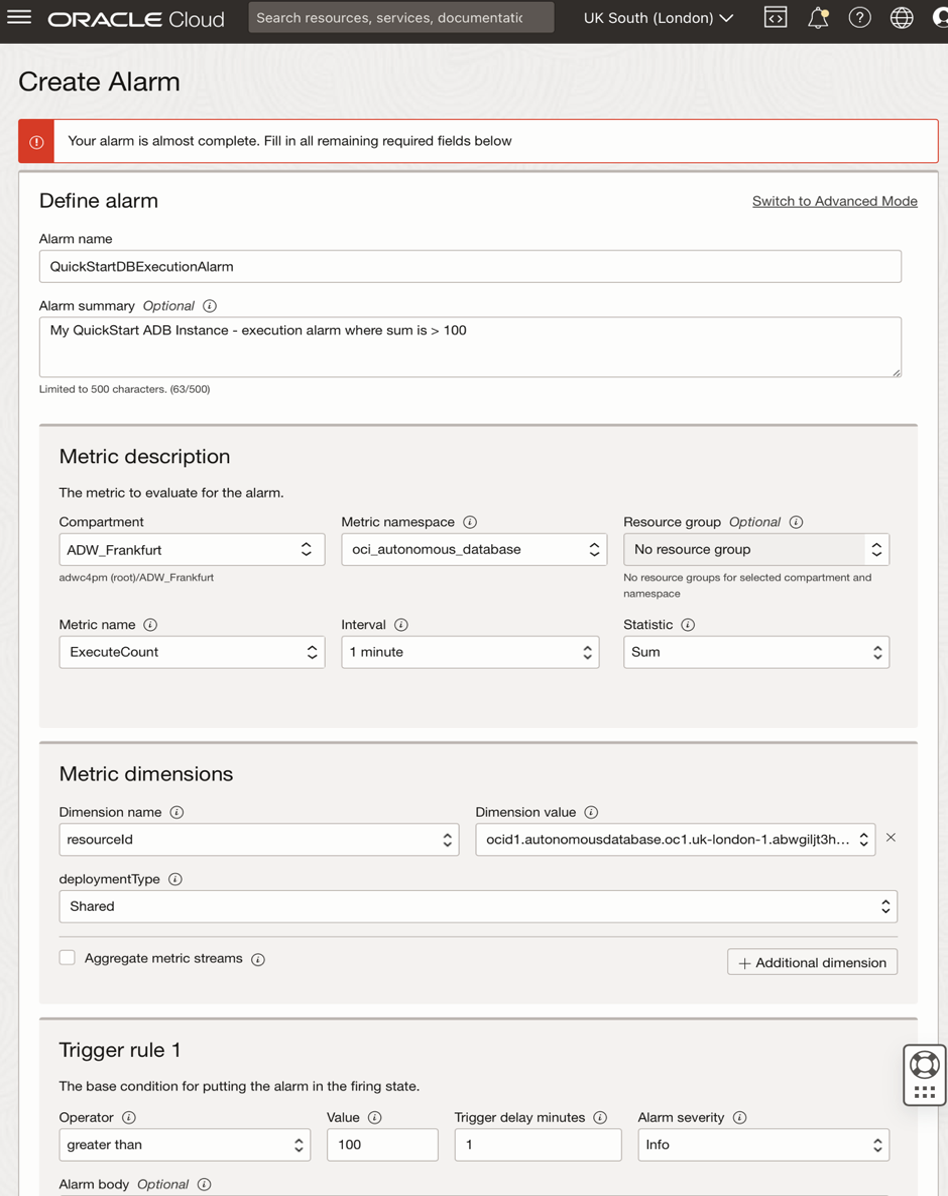Show info for Trigger delay minutes

click(600, 1117)
